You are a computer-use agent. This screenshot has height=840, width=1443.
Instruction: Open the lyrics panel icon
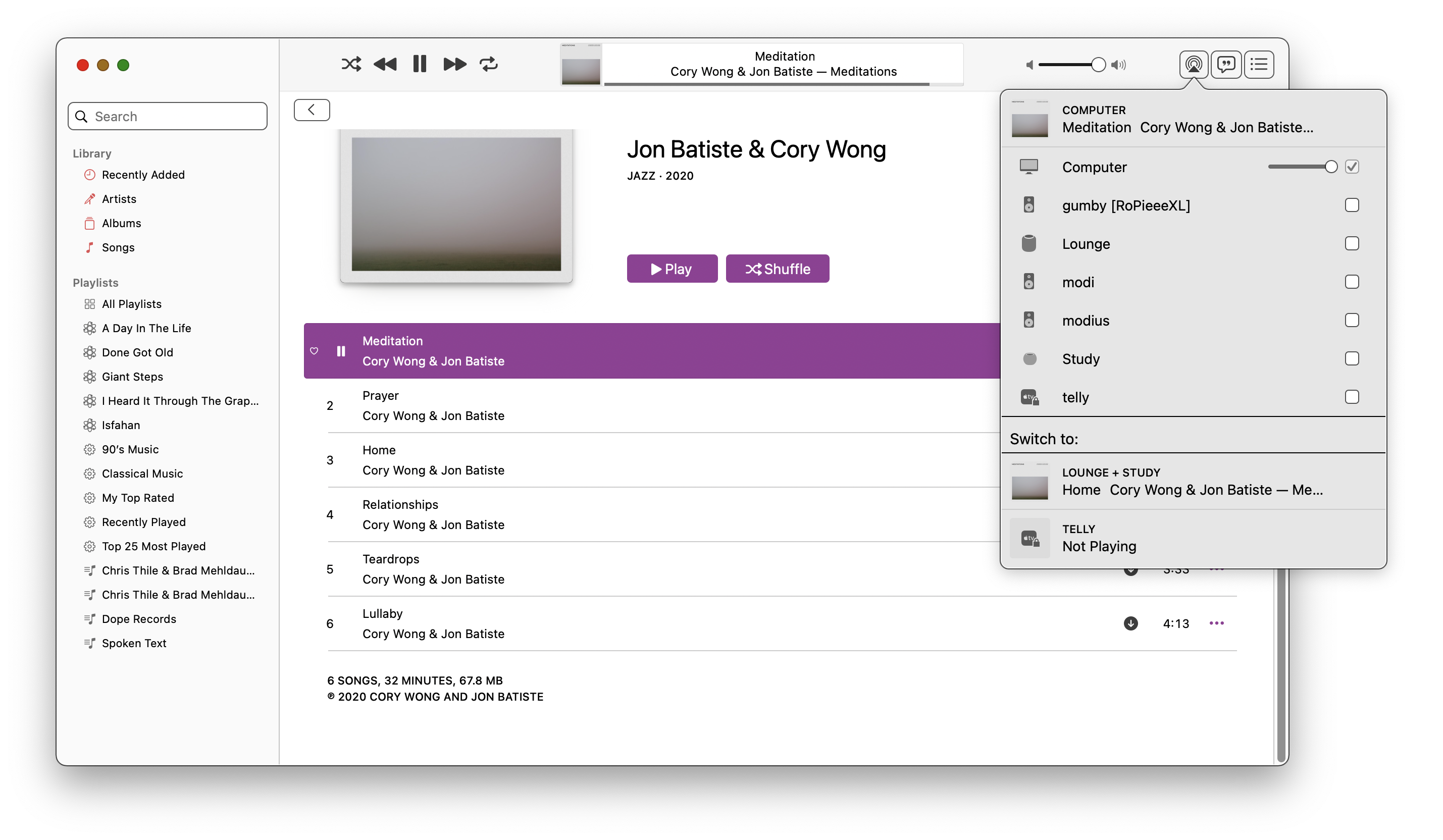pos(1226,64)
